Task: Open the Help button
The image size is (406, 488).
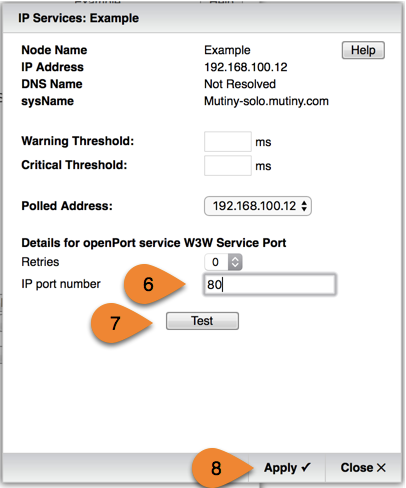Action: (x=363, y=50)
